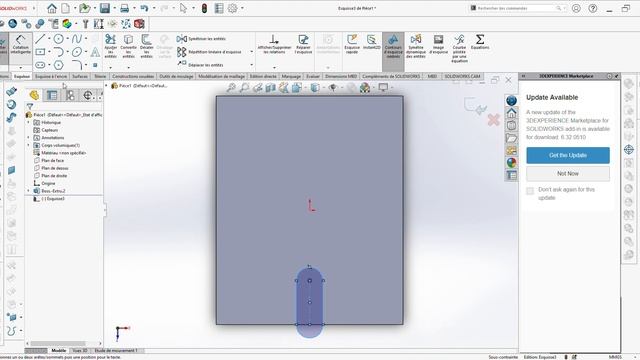Click Instant2D tool
The height and width of the screenshot is (360, 640).
(x=371, y=42)
